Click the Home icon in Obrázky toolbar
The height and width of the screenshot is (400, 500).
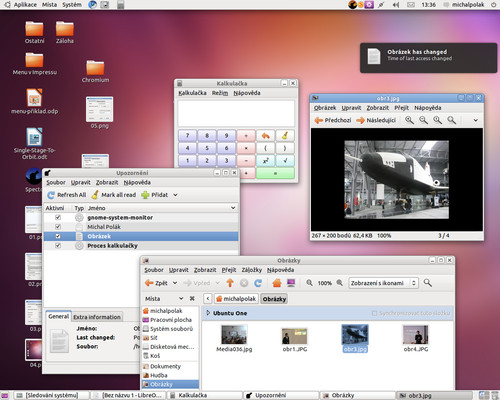(277, 283)
